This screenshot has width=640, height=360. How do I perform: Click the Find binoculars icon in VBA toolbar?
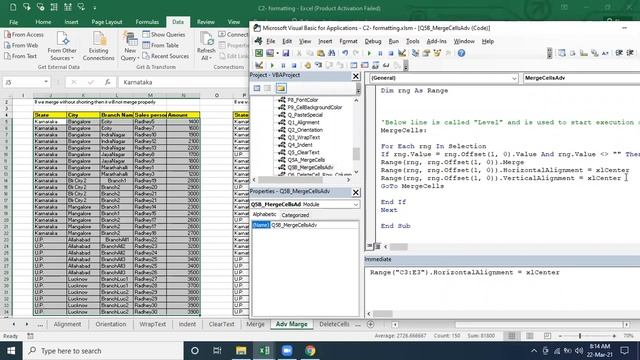coord(331,53)
